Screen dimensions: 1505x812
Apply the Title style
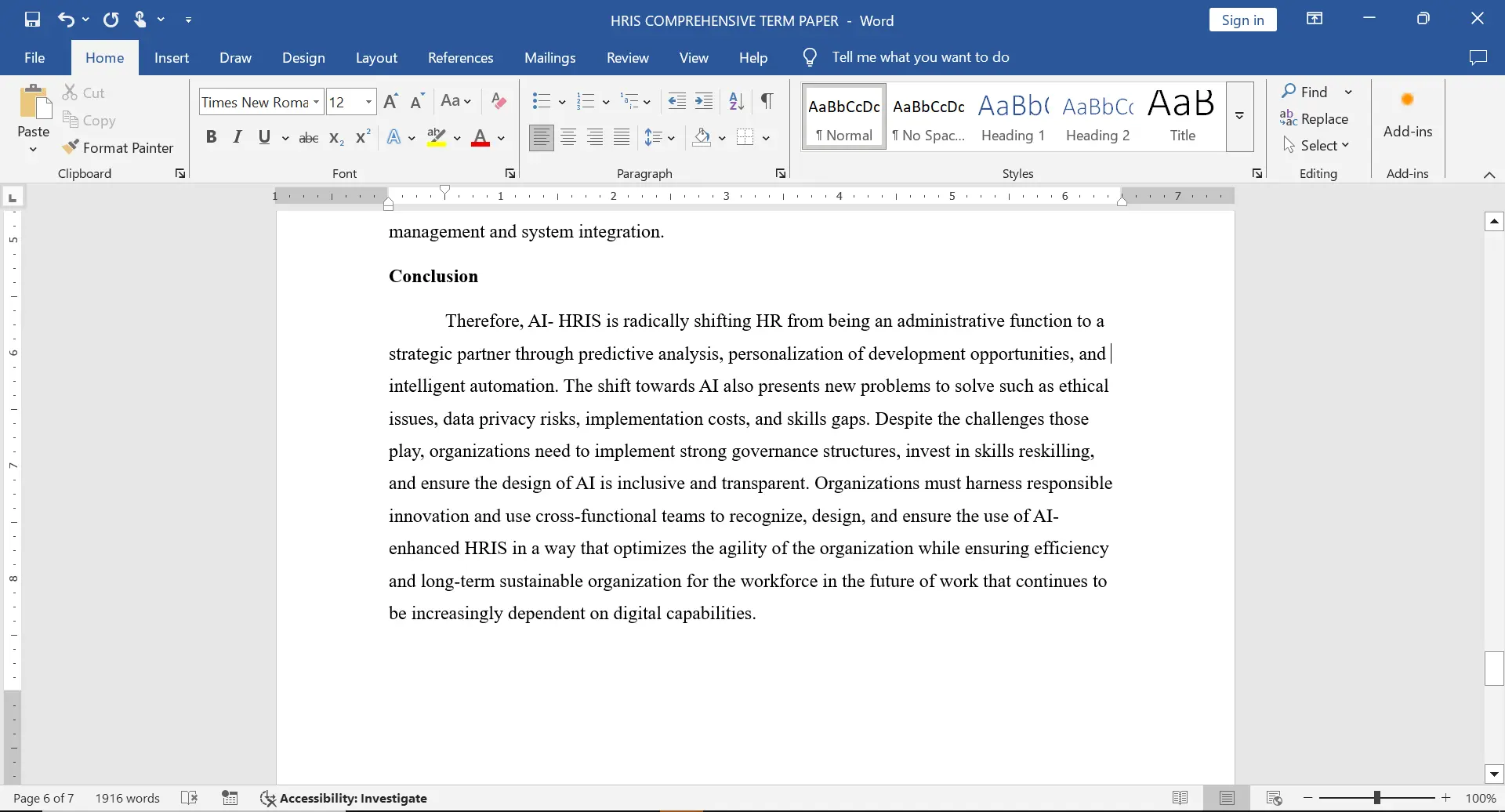pyautogui.click(x=1182, y=117)
